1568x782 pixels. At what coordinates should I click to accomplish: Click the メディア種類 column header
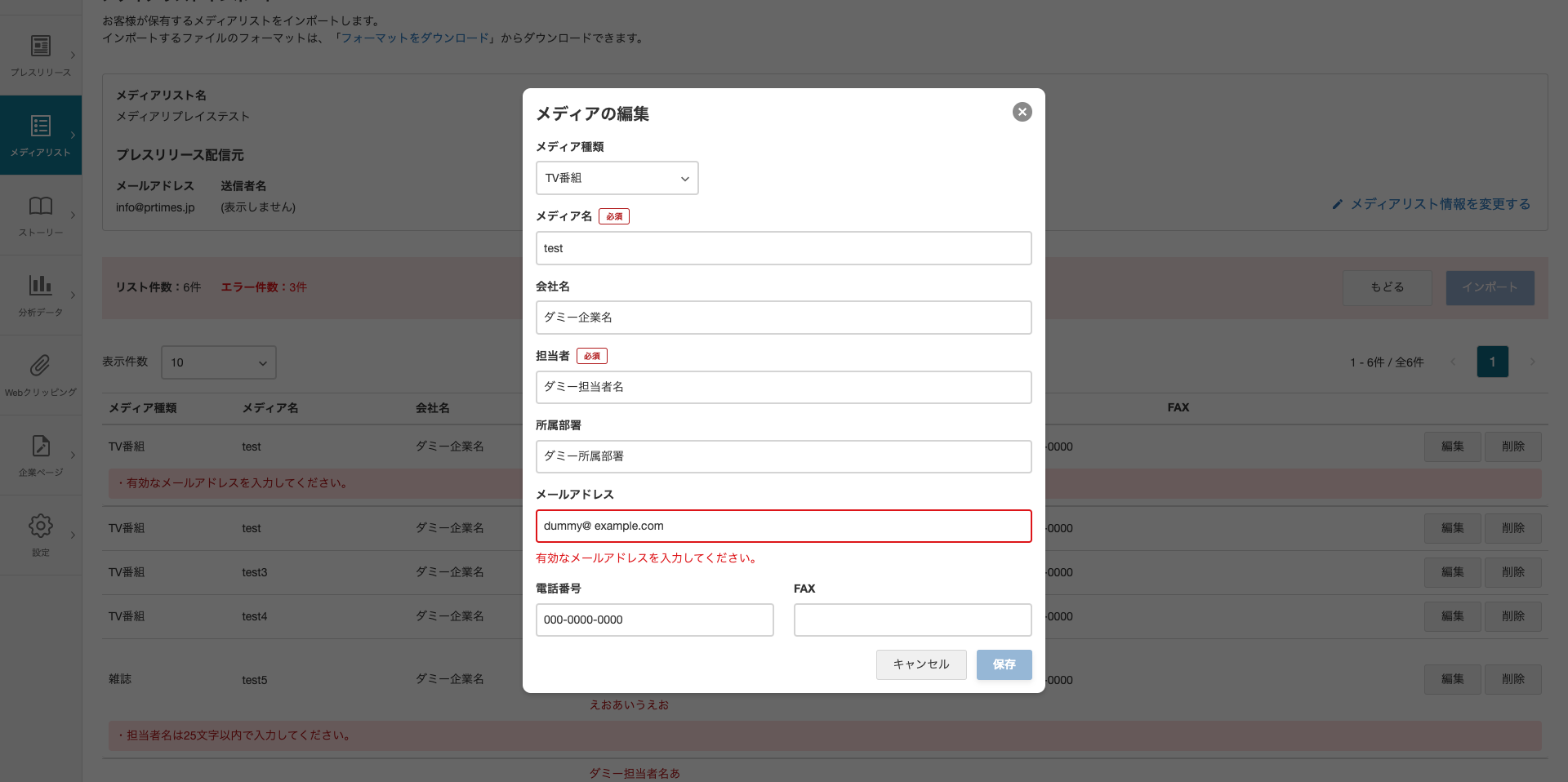(143, 408)
